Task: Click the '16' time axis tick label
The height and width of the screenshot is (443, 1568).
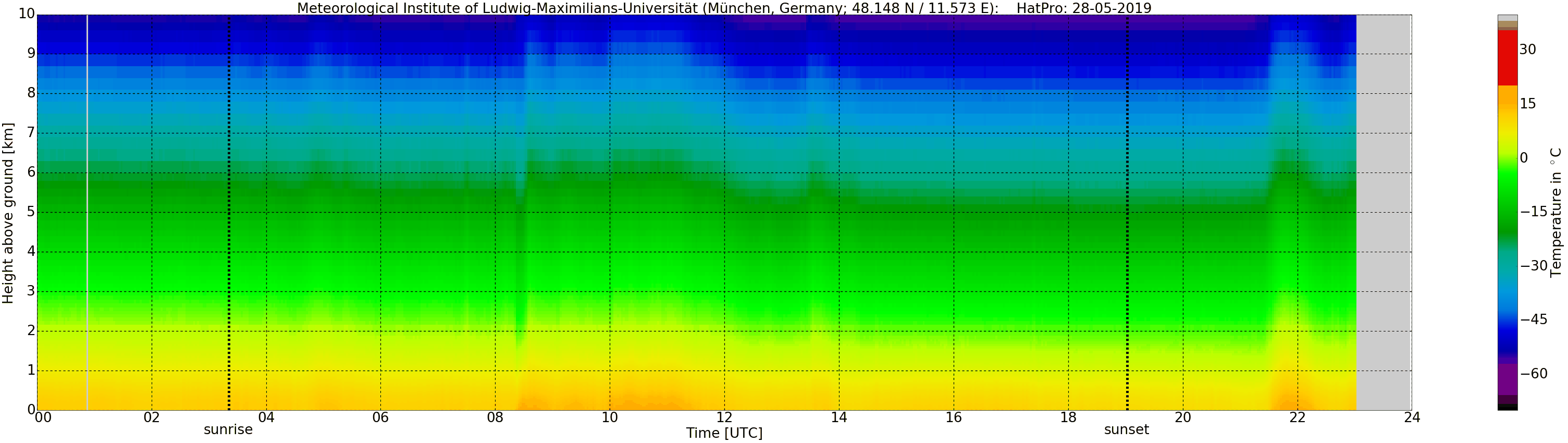Action: click(x=953, y=417)
